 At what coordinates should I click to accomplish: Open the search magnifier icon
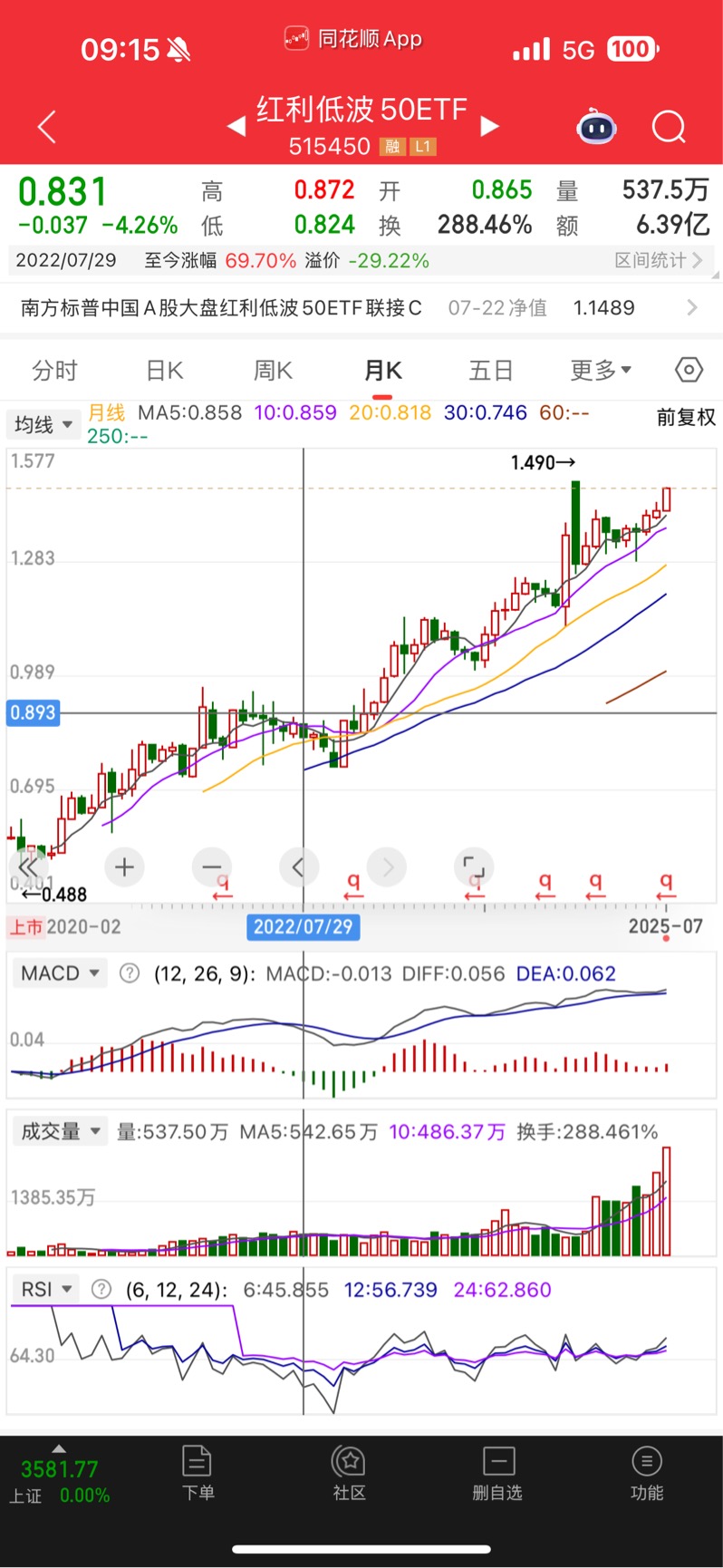click(669, 127)
